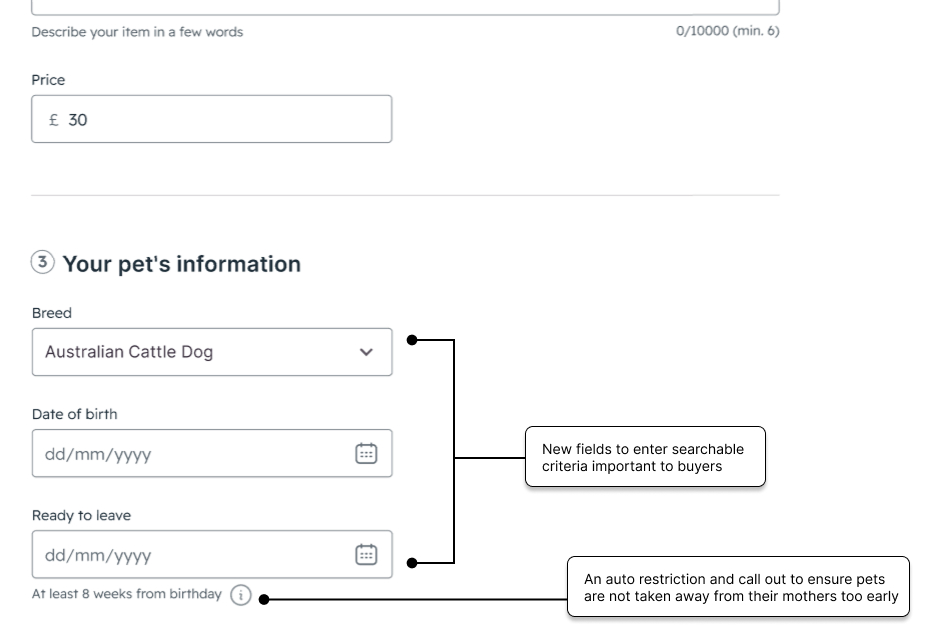Screen dimensions: 936x638
Task: Click the "Your pet's information" heading
Action: click(x=181, y=264)
